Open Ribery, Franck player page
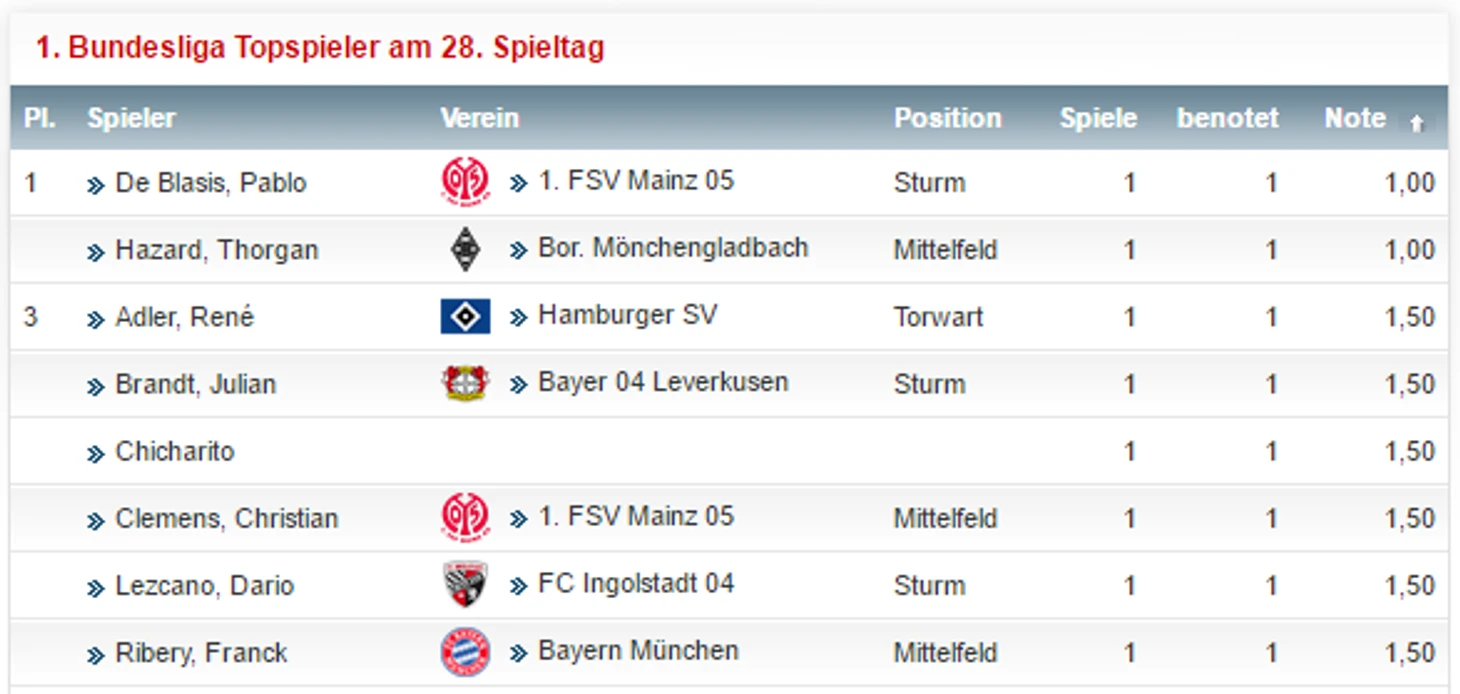Screen dimensions: 1460x694 tap(202, 653)
